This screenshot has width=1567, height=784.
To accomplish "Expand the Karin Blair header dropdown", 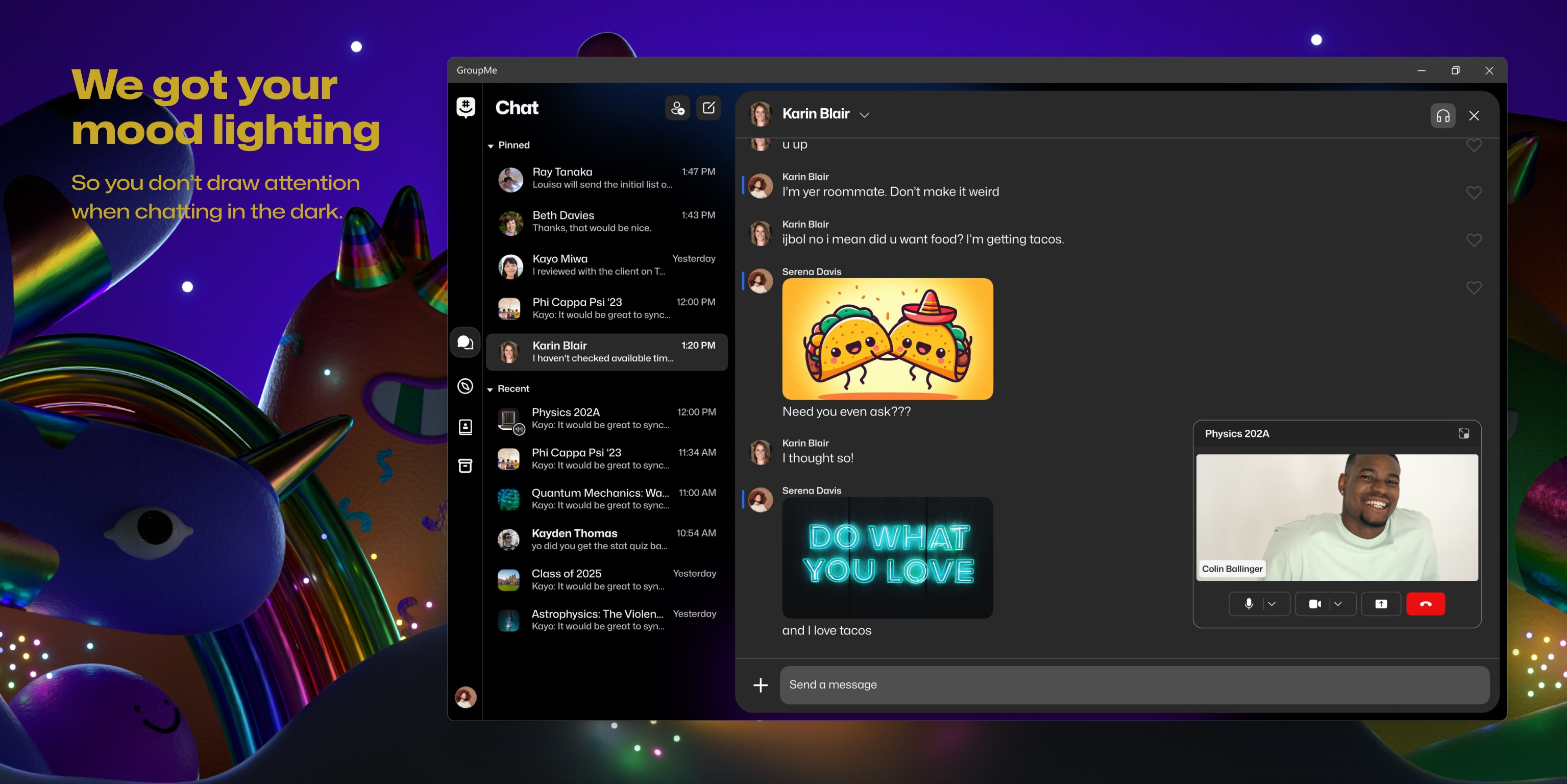I will pos(865,114).
